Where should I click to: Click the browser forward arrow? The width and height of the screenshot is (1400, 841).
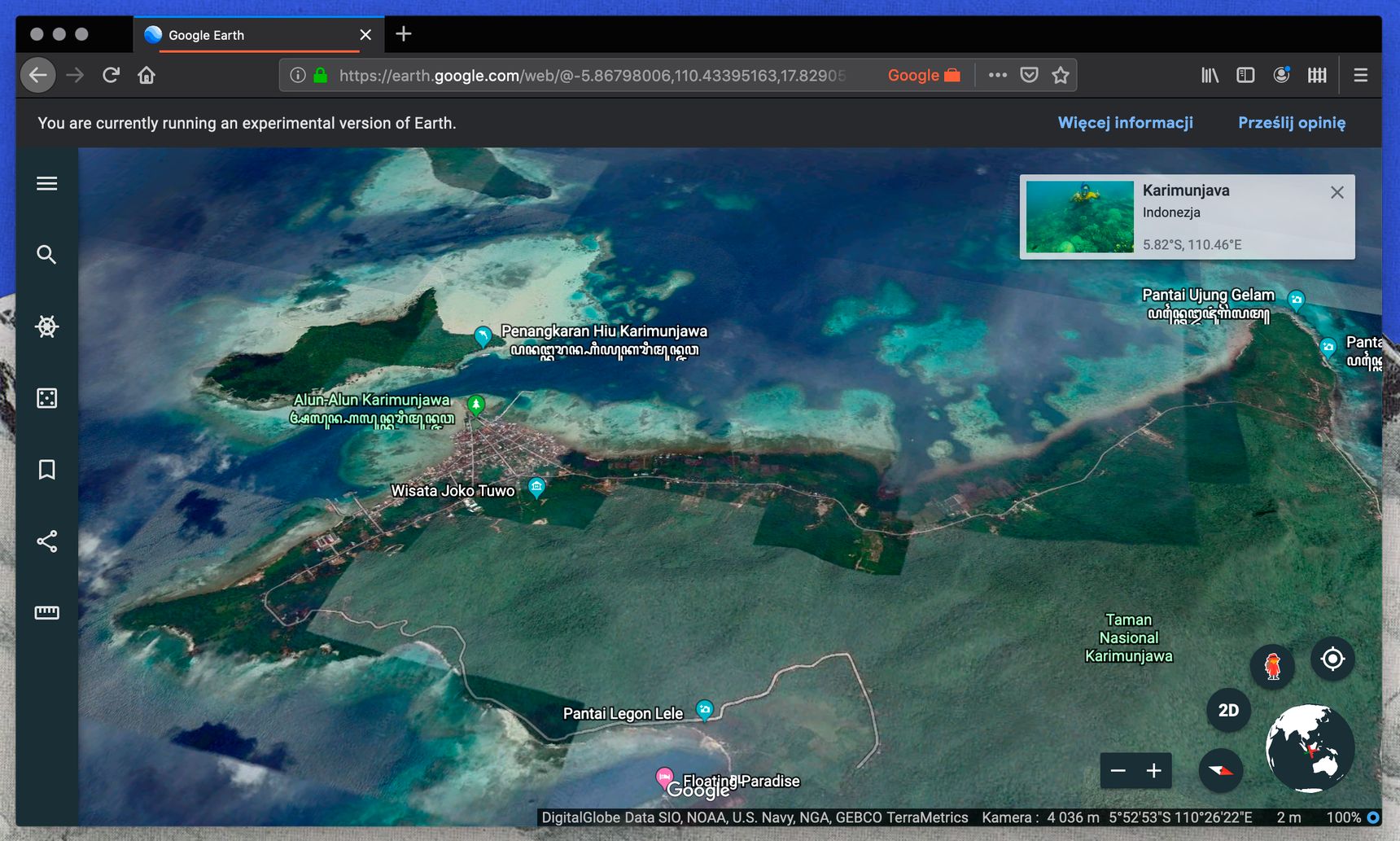coord(75,76)
